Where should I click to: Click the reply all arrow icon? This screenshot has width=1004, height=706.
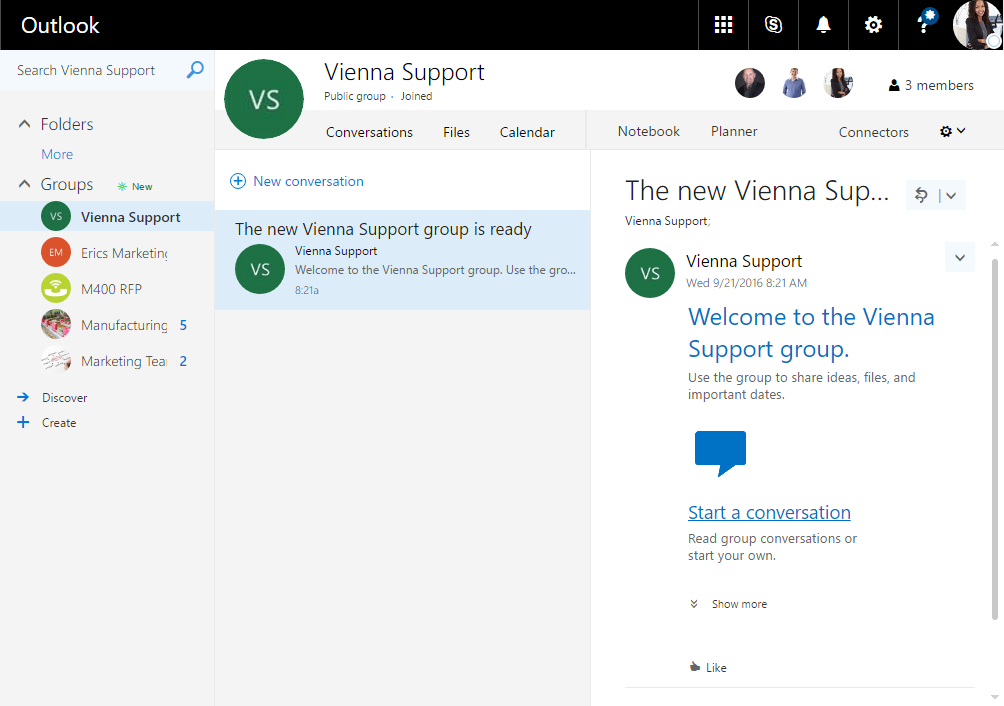pos(922,195)
